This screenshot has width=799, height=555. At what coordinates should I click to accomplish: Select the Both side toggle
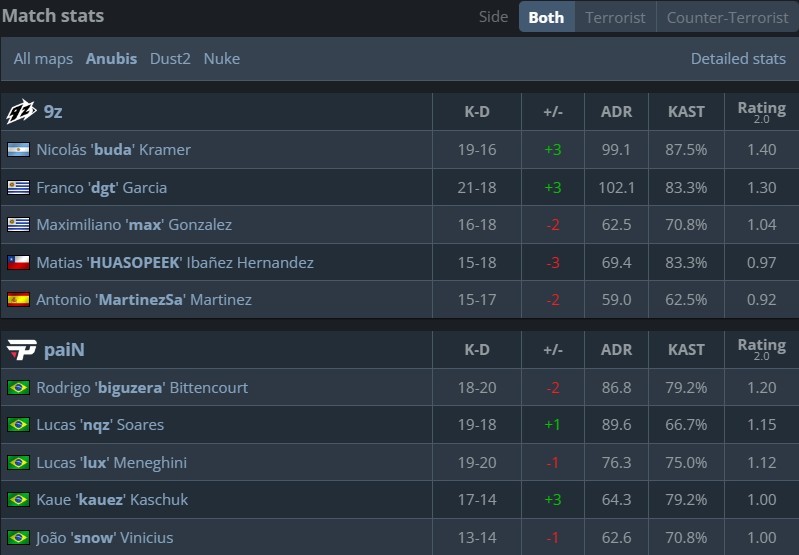(546, 17)
